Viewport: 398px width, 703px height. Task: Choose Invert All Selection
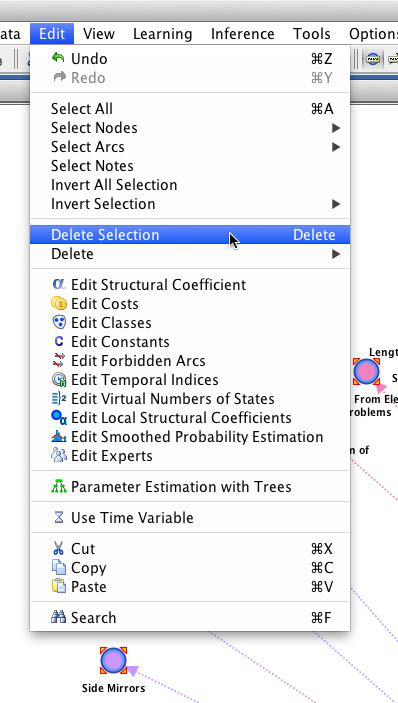tap(190, 185)
